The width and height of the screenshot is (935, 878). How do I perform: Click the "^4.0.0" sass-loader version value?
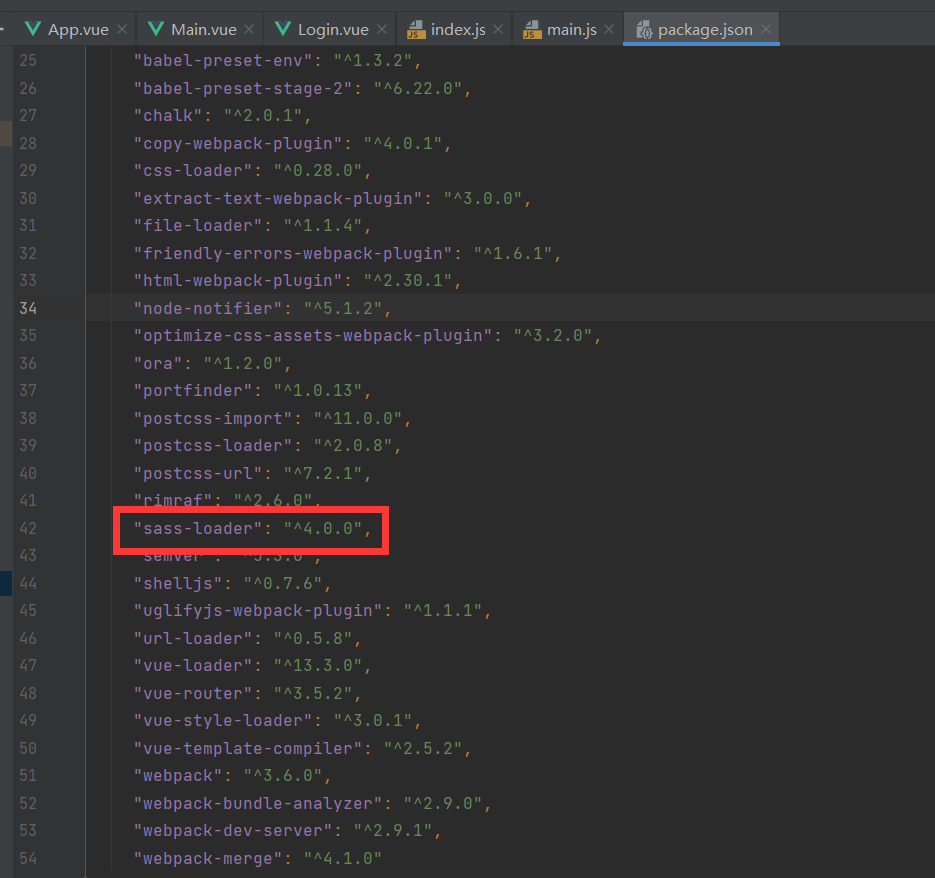(323, 528)
